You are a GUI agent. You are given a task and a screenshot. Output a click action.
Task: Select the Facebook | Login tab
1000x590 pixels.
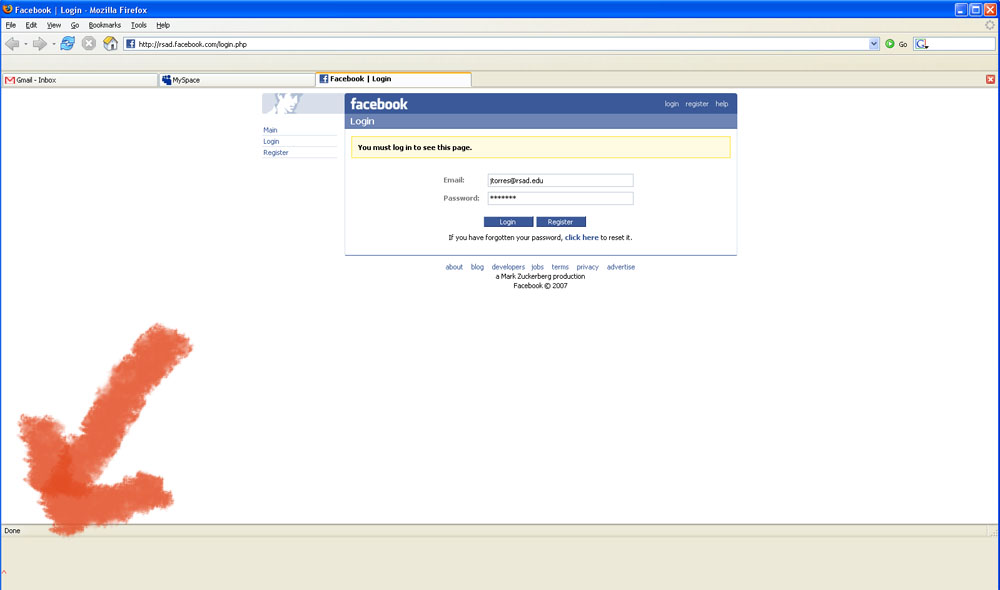click(x=393, y=79)
